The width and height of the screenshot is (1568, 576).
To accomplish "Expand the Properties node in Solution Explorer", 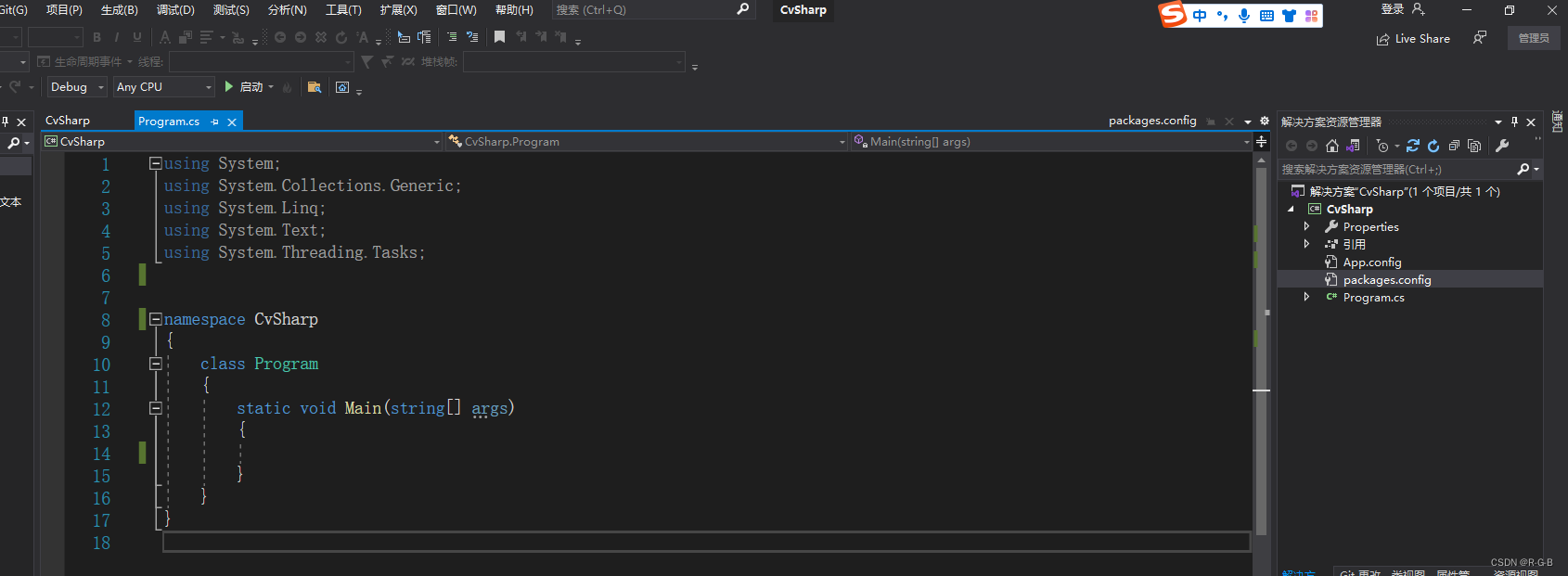I will point(1306,226).
